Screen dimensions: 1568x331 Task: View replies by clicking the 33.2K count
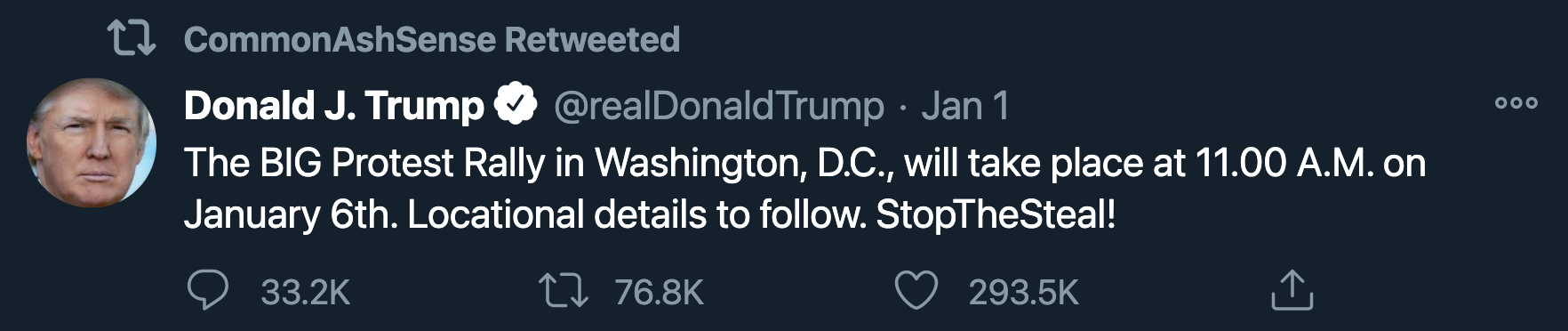306,292
